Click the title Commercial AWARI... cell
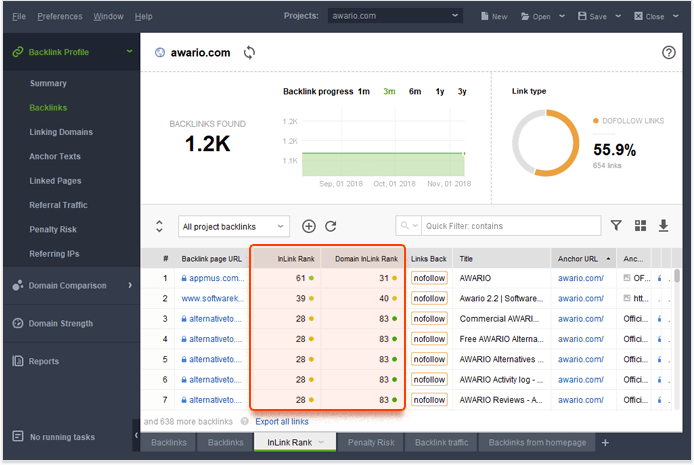The width and height of the screenshot is (694, 465). pos(499,319)
